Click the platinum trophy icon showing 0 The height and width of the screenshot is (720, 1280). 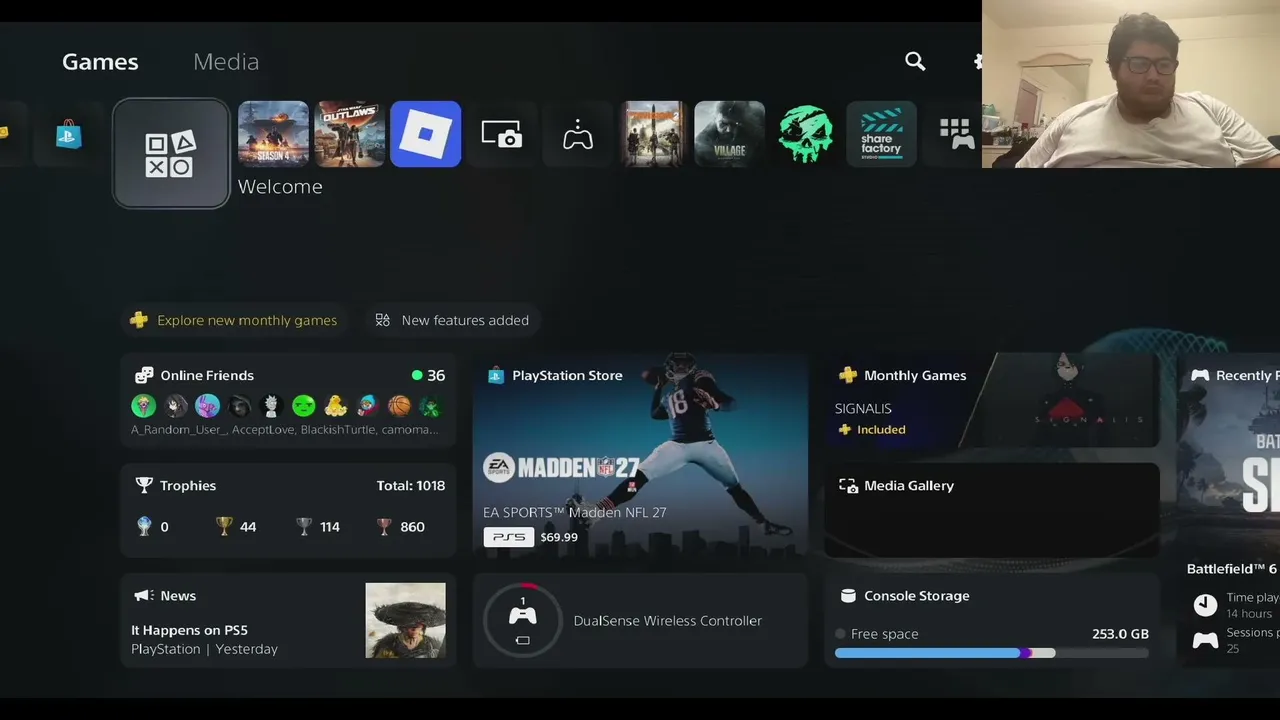click(144, 527)
